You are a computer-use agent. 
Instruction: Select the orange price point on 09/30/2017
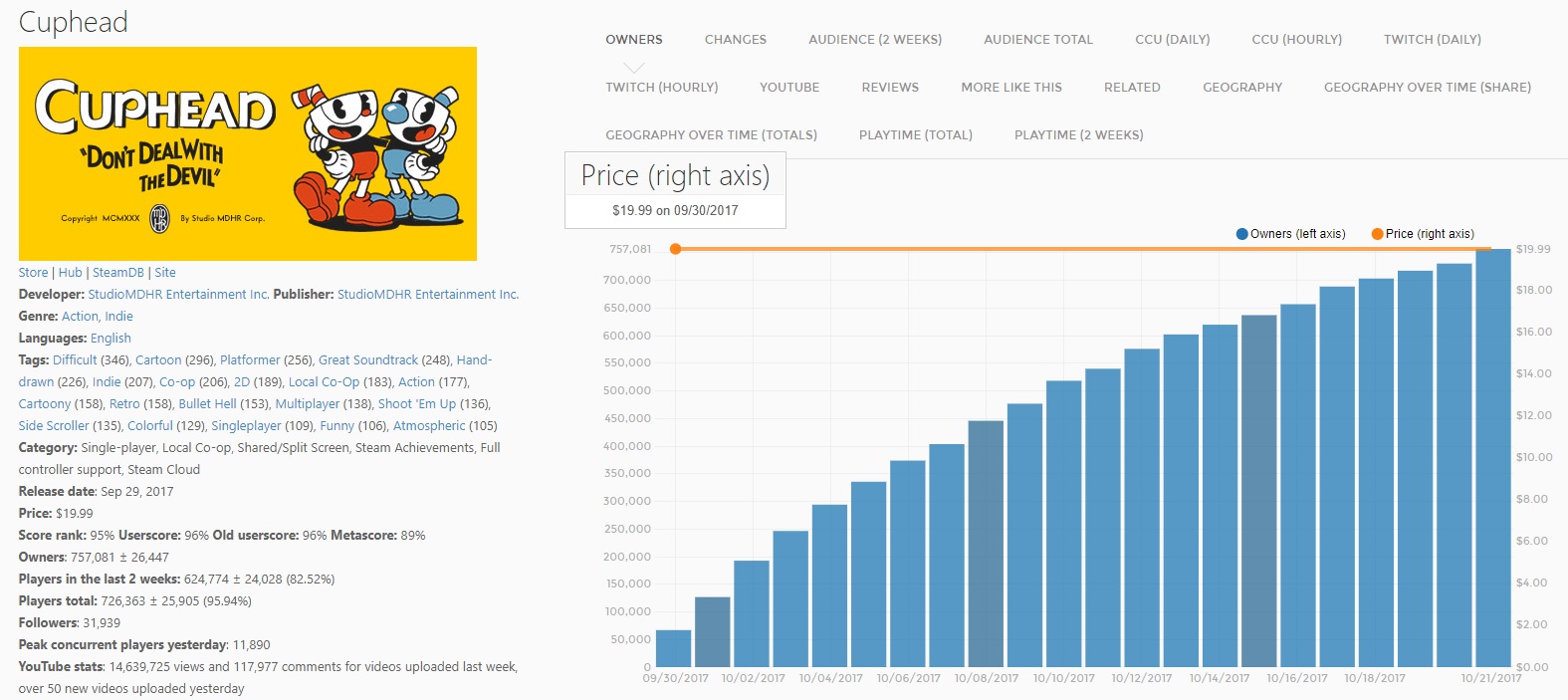coord(676,249)
